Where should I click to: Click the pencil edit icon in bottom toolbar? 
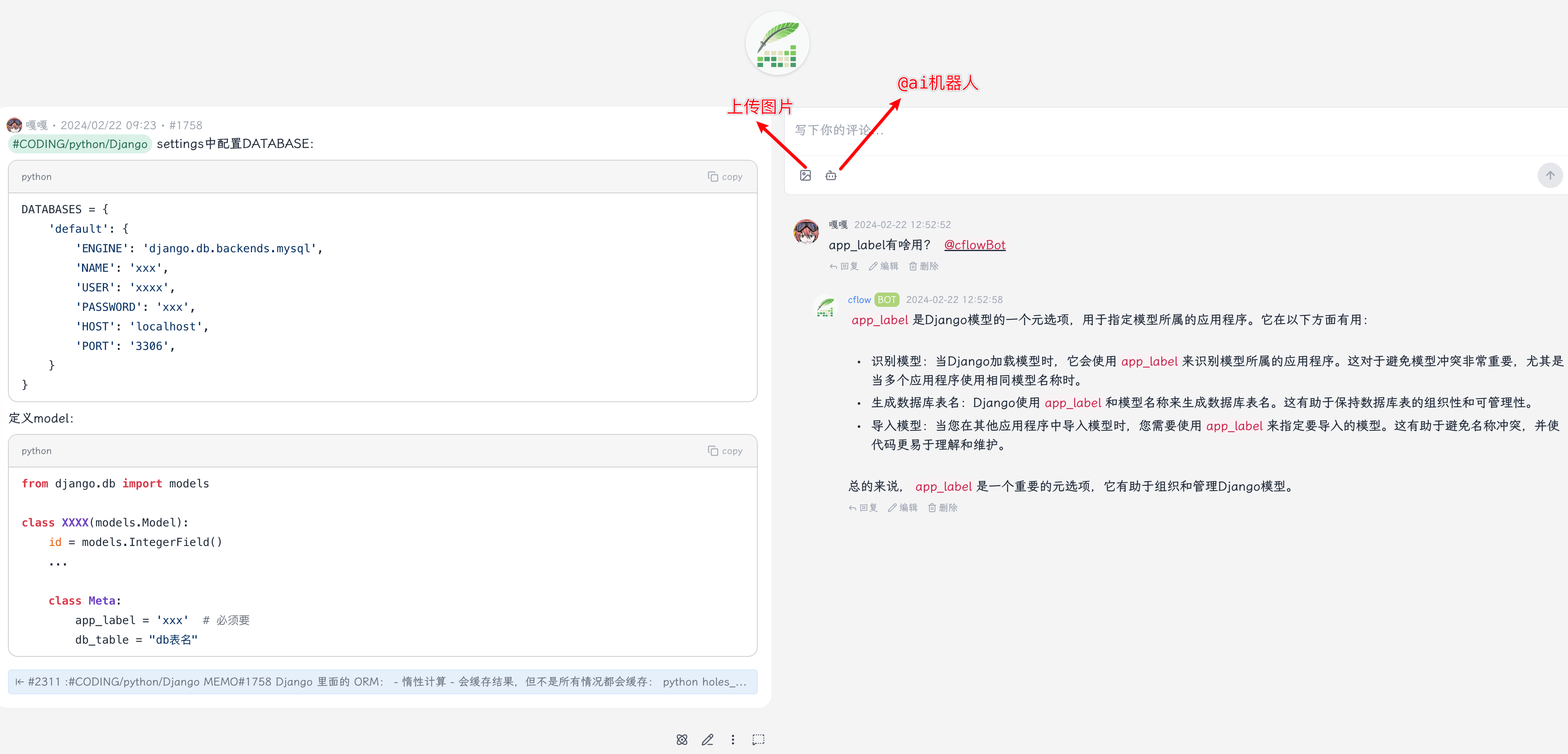[x=707, y=739]
